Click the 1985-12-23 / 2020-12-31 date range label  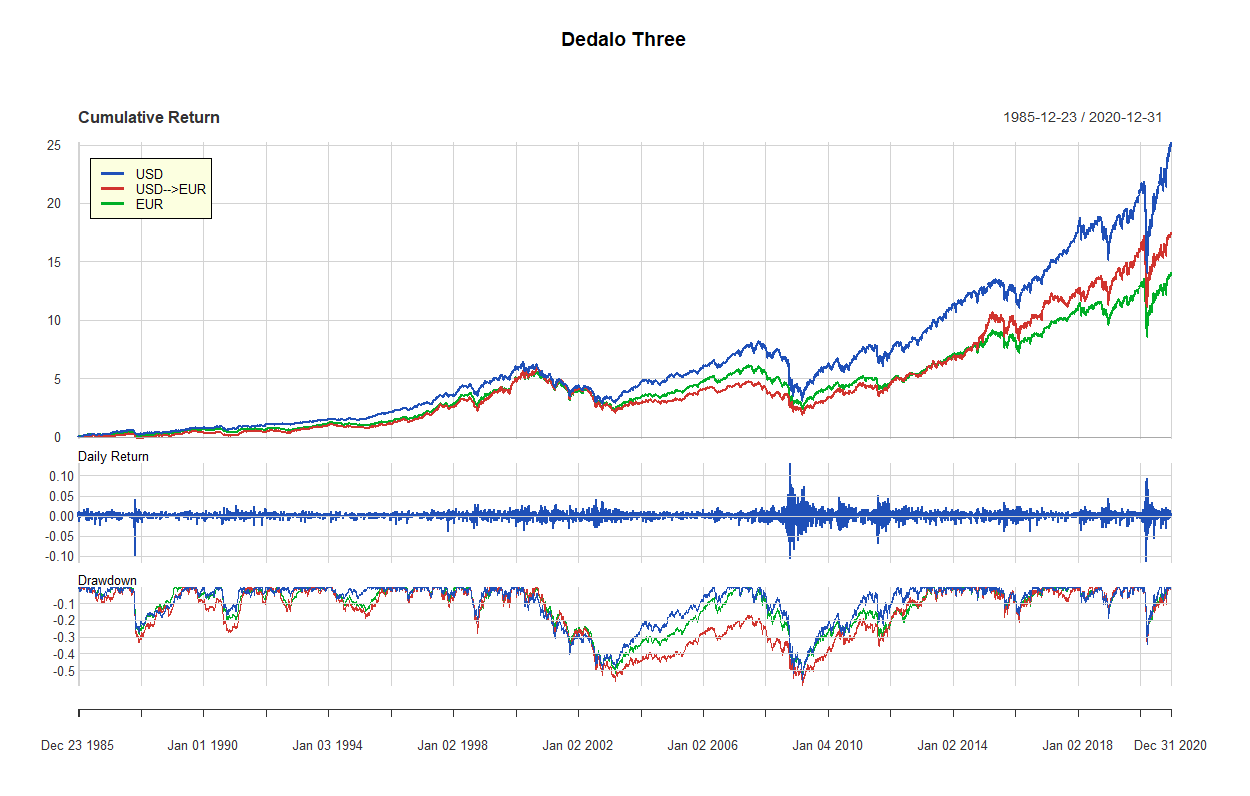(x=1082, y=118)
